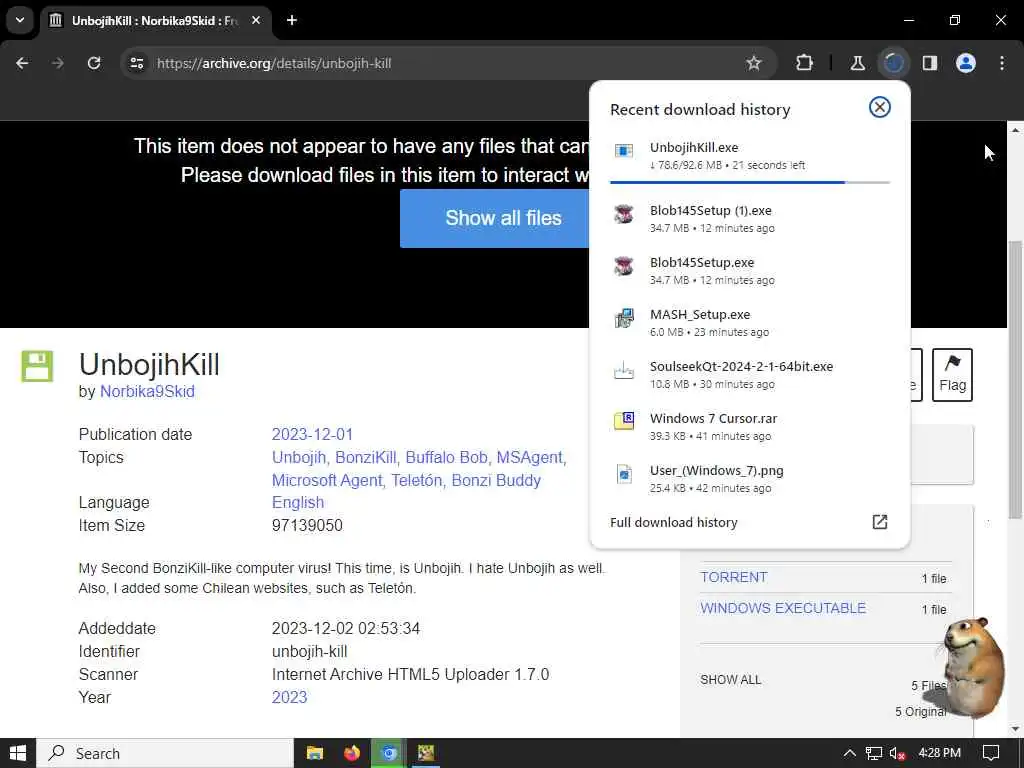Open WINDOWS EXECUTABLE download option
Image resolution: width=1024 pixels, height=768 pixels.
783,608
